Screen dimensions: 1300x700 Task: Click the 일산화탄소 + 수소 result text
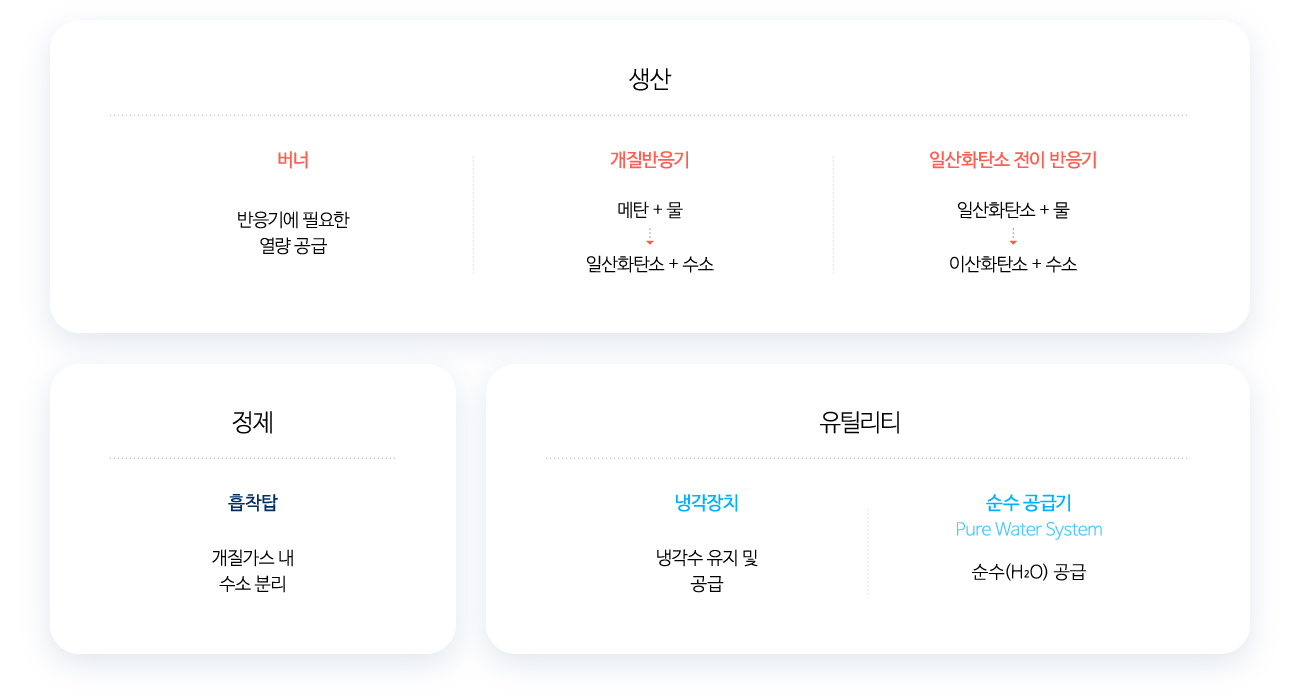[x=650, y=265]
